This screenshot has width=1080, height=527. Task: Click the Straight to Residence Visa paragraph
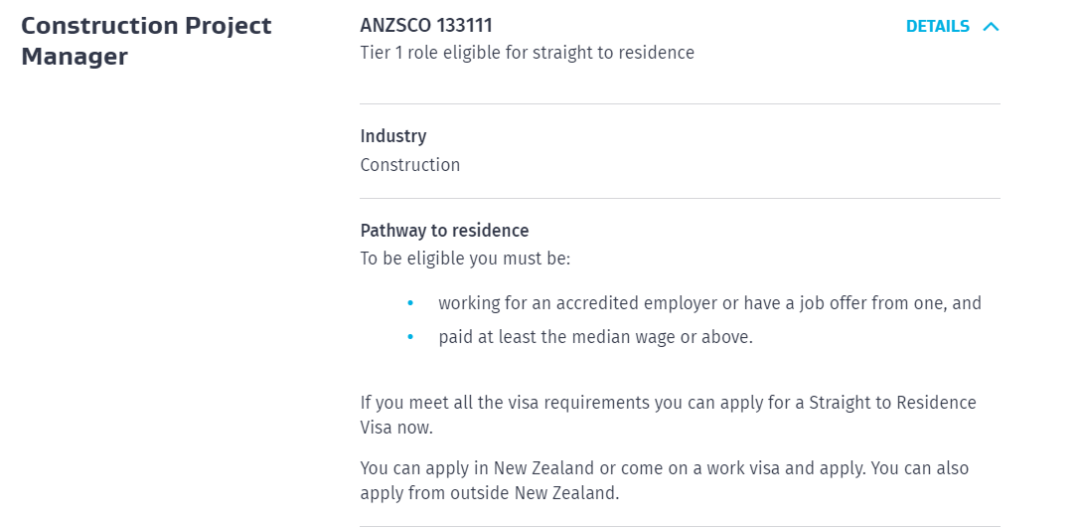click(667, 415)
